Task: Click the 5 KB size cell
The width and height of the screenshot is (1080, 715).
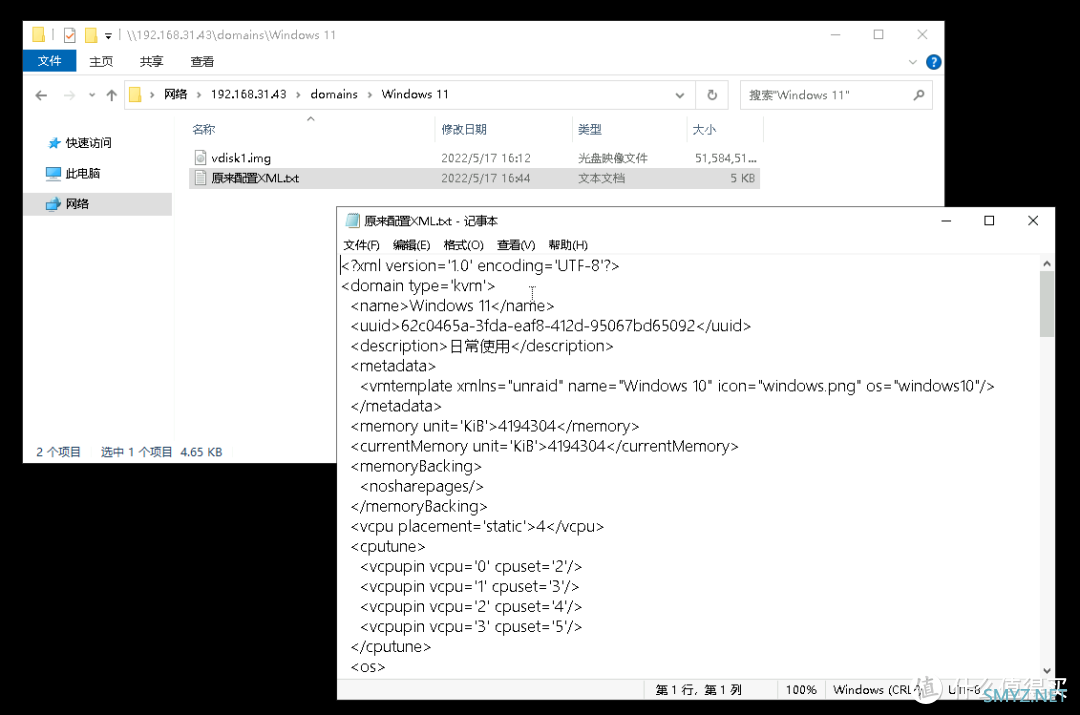Action: (742, 178)
